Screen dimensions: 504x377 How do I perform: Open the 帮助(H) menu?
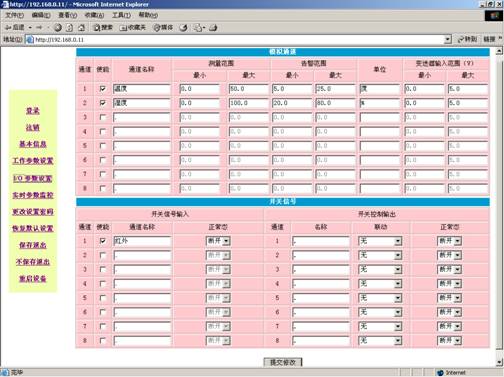click(148, 15)
